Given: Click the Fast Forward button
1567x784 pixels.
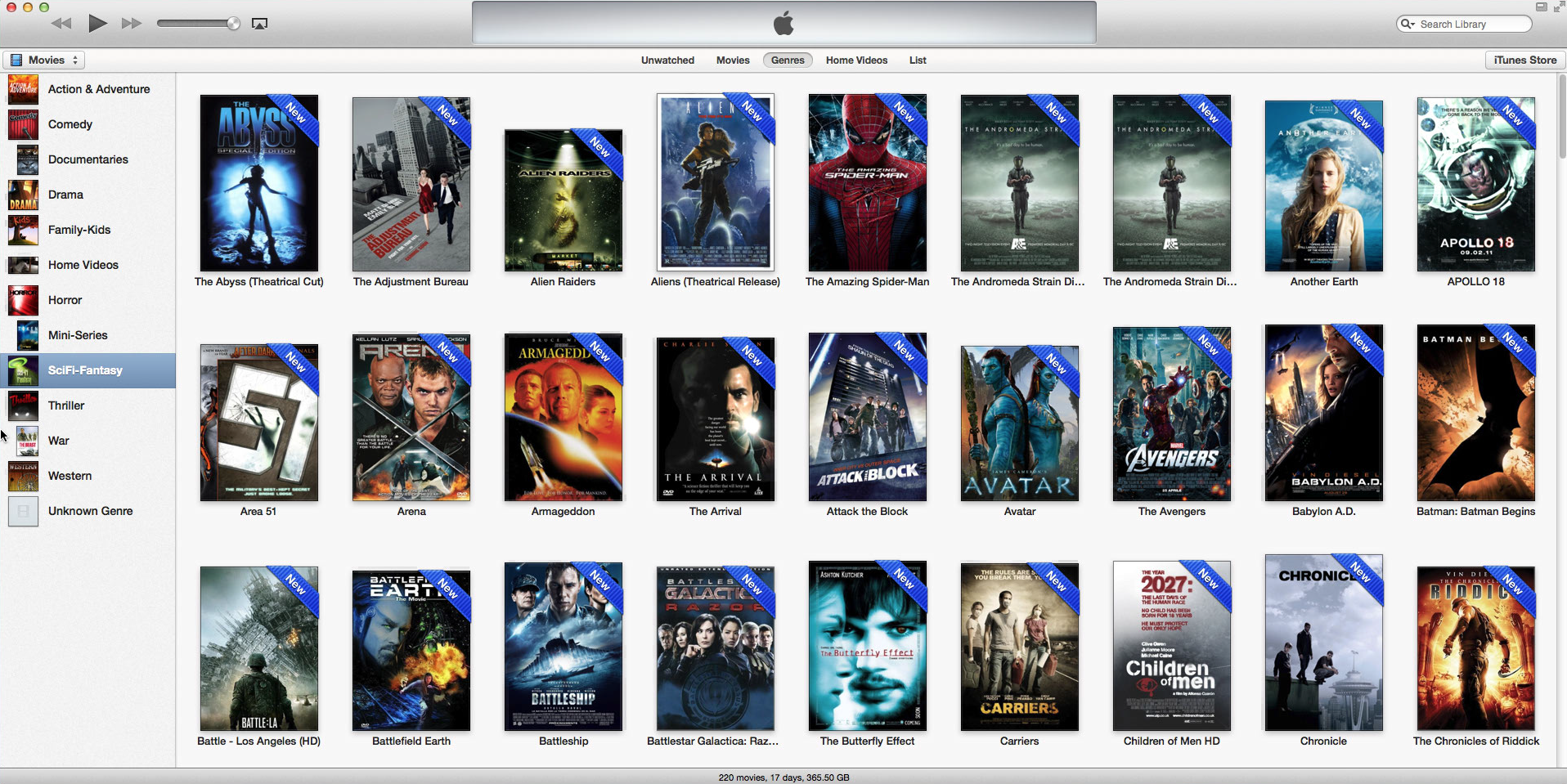Looking at the screenshot, I should (132, 24).
